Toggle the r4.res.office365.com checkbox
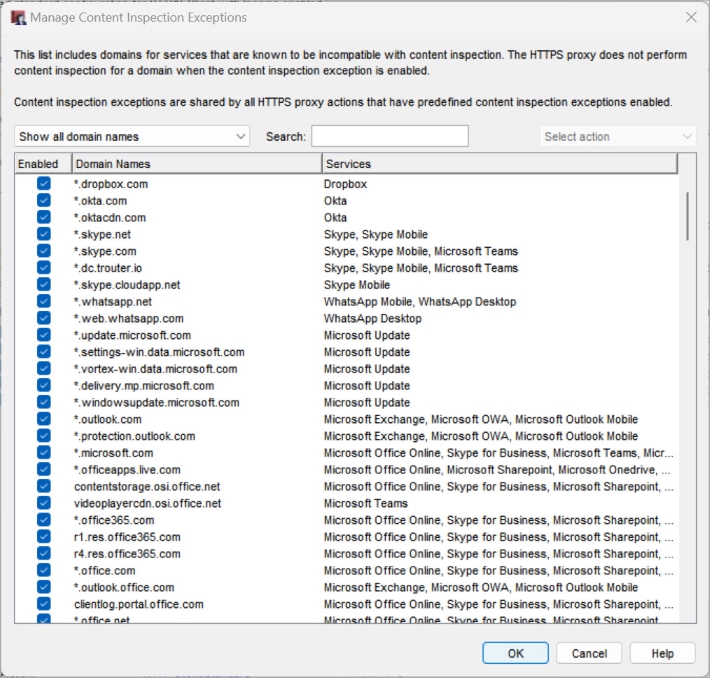 pos(44,553)
